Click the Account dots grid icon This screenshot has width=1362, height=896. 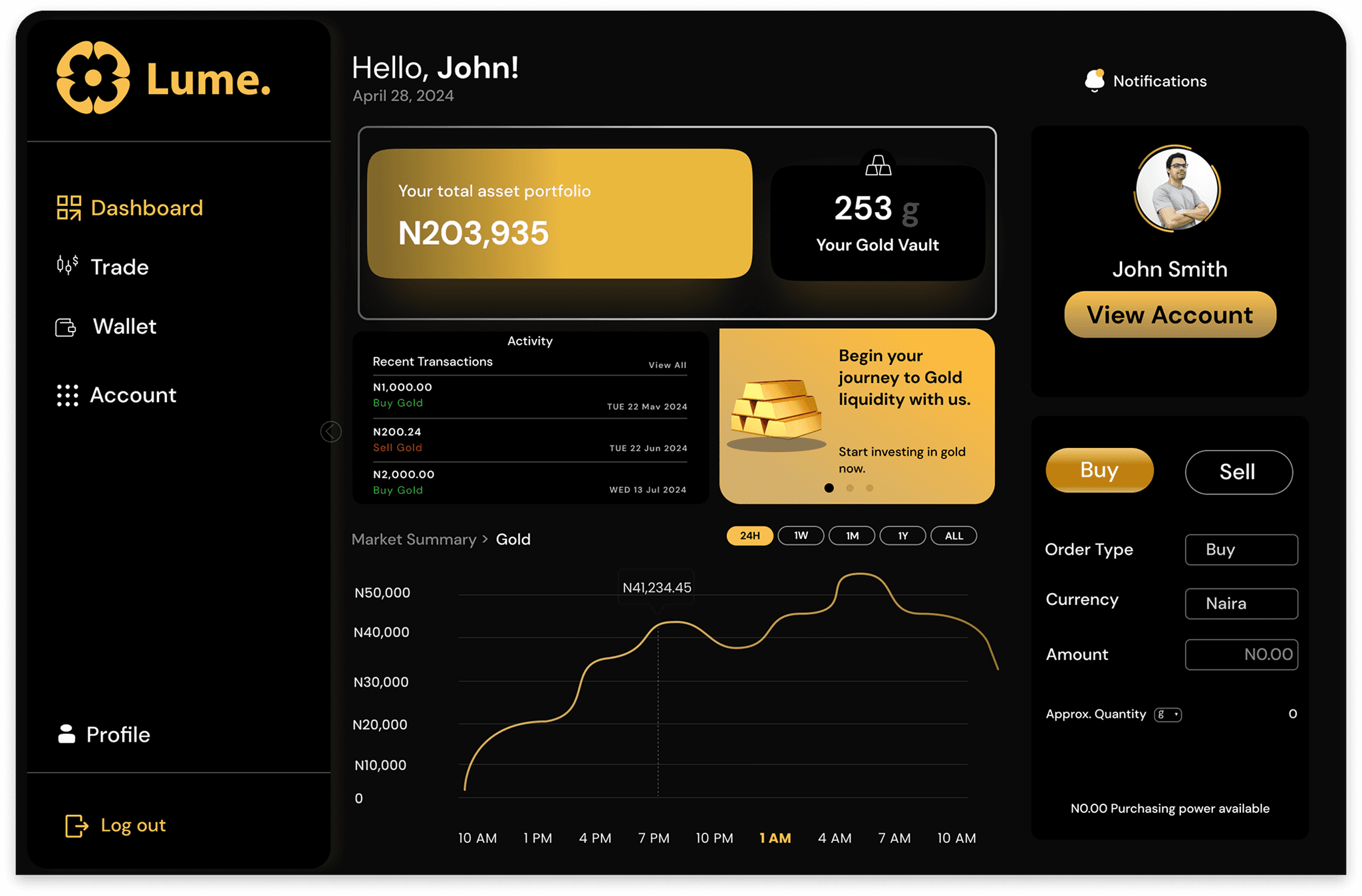click(x=67, y=395)
